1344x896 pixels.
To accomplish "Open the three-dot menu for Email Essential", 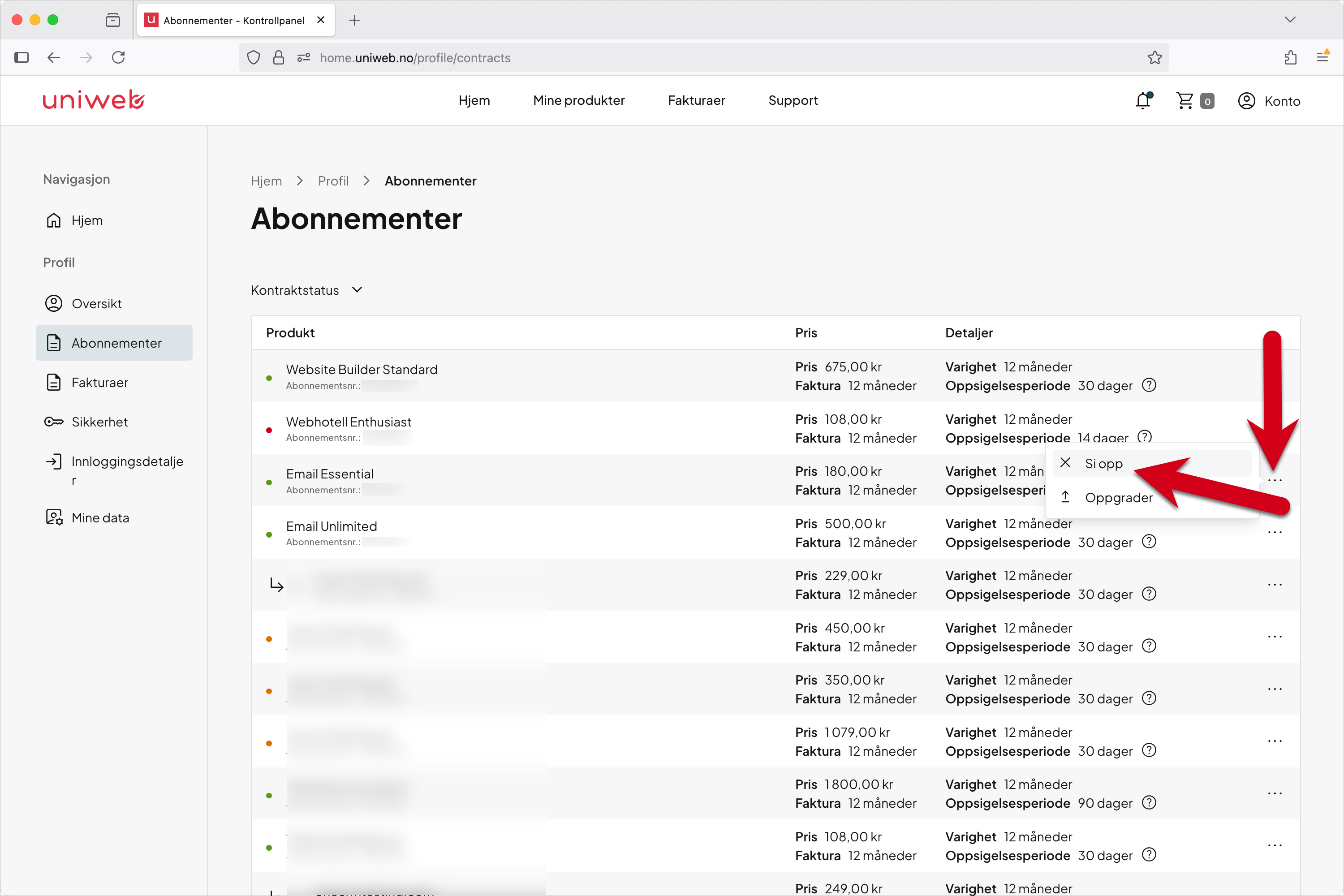I will tap(1274, 481).
